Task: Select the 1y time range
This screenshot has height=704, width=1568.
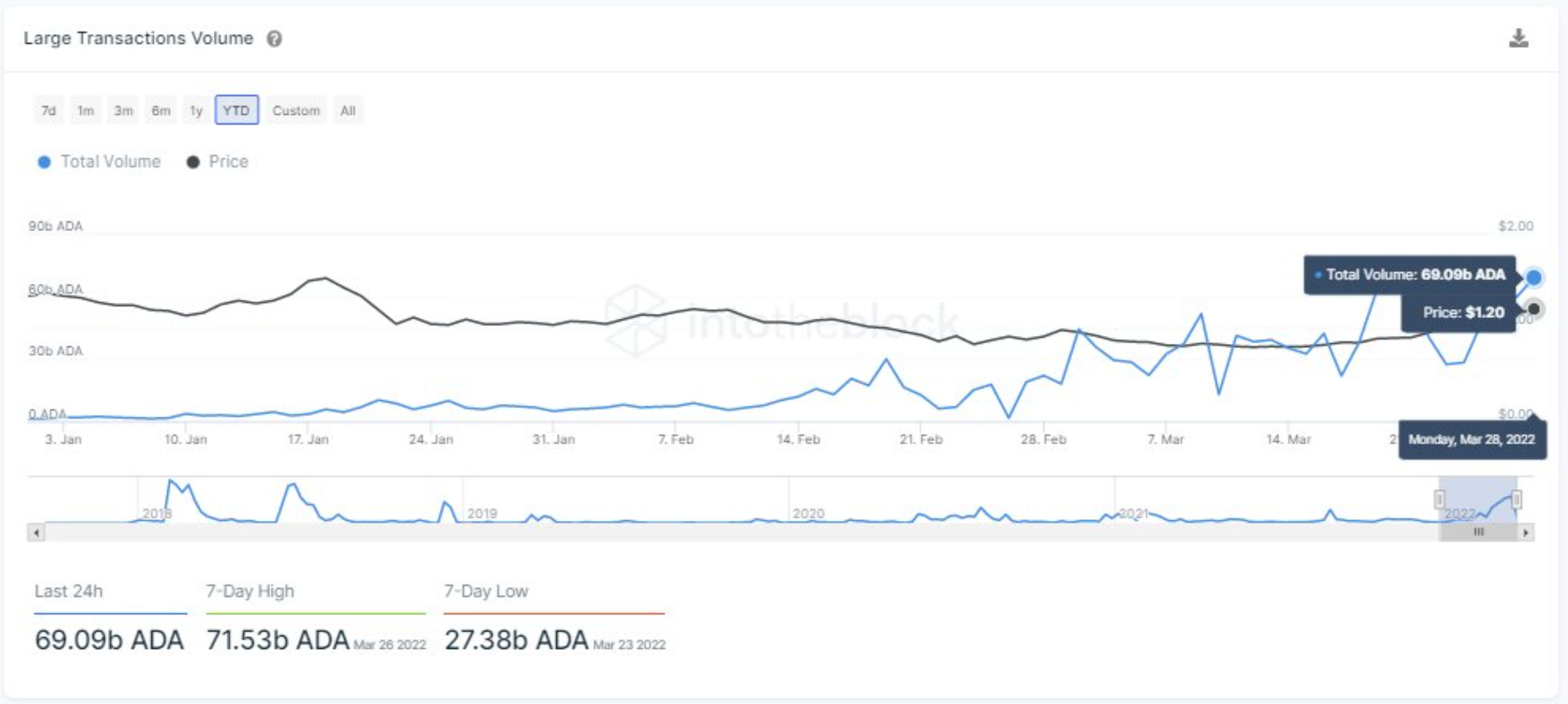Action: (x=196, y=110)
